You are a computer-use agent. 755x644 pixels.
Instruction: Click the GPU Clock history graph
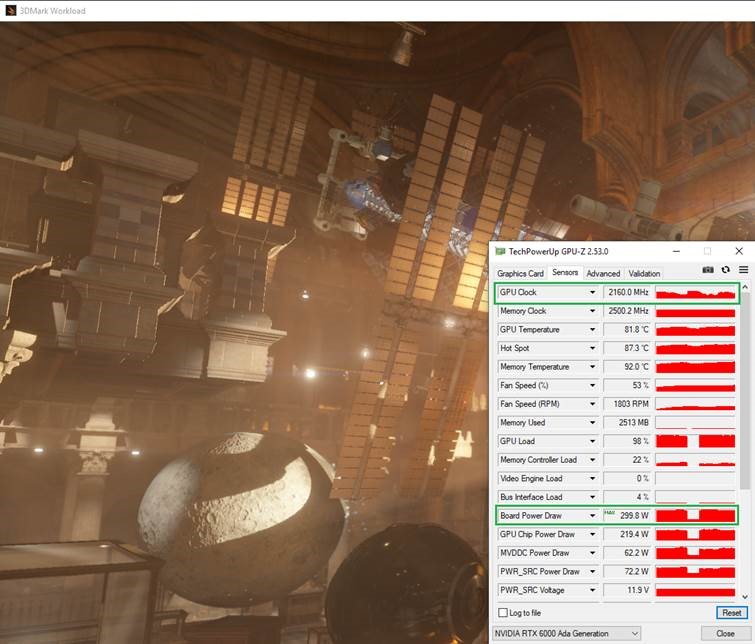tap(695, 292)
